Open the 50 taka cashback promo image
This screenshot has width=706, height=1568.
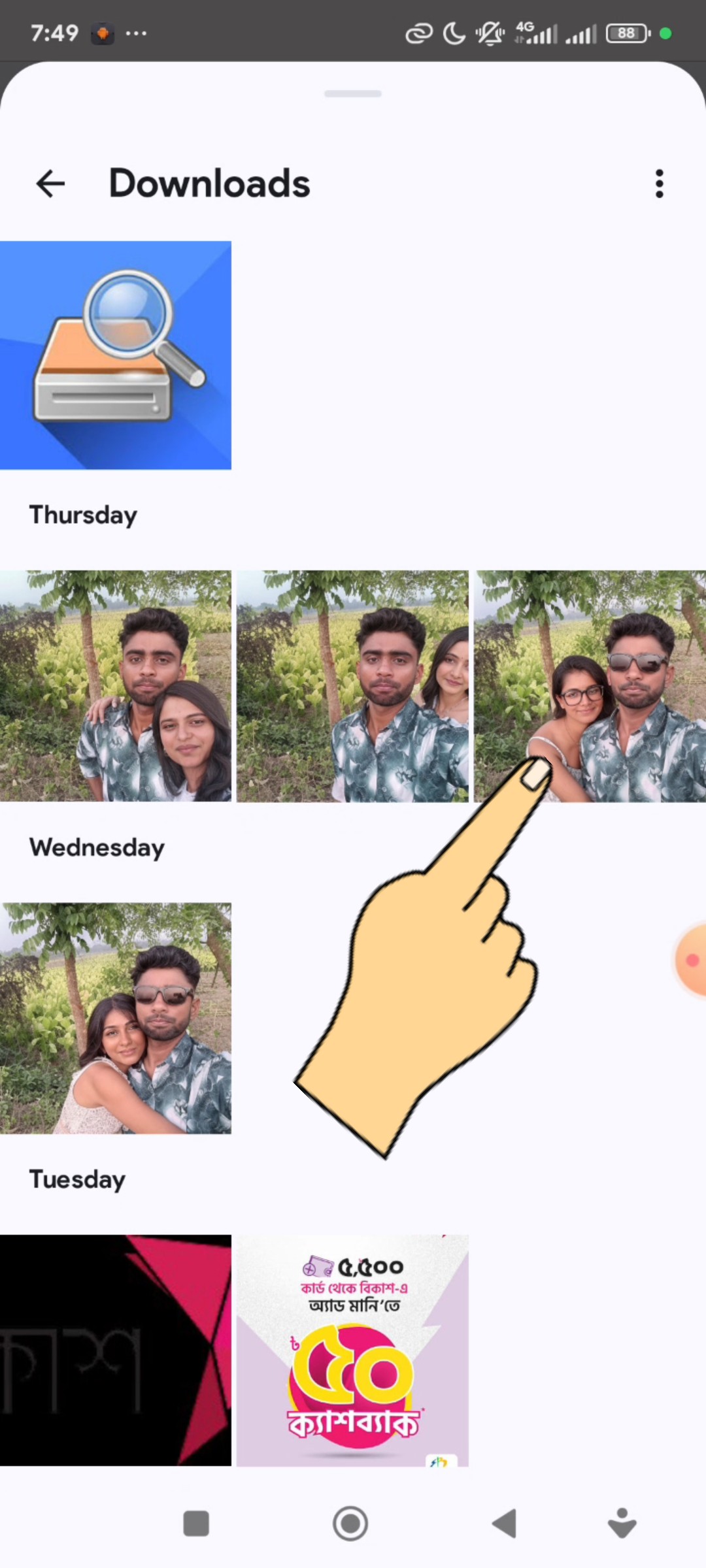(x=352, y=1350)
